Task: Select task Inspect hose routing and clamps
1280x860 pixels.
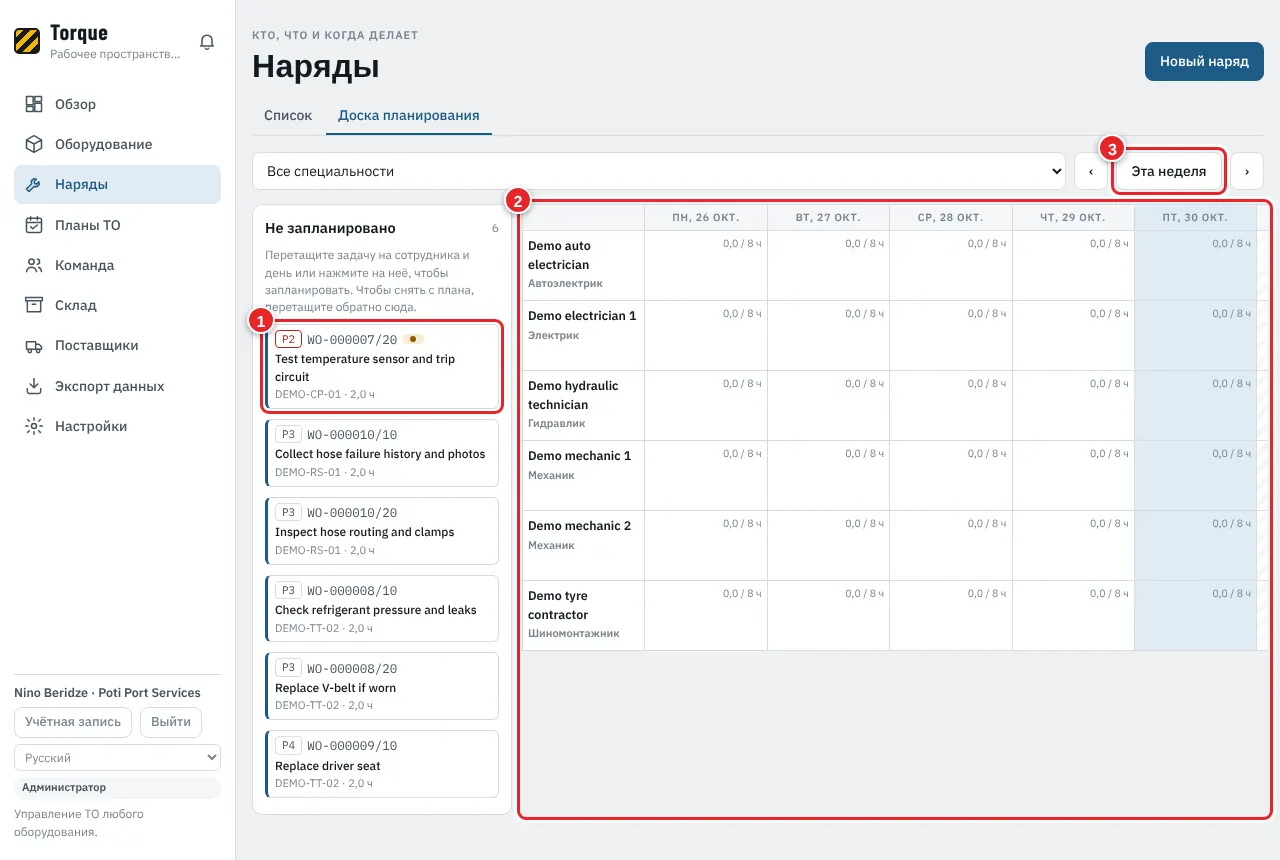Action: pos(382,532)
